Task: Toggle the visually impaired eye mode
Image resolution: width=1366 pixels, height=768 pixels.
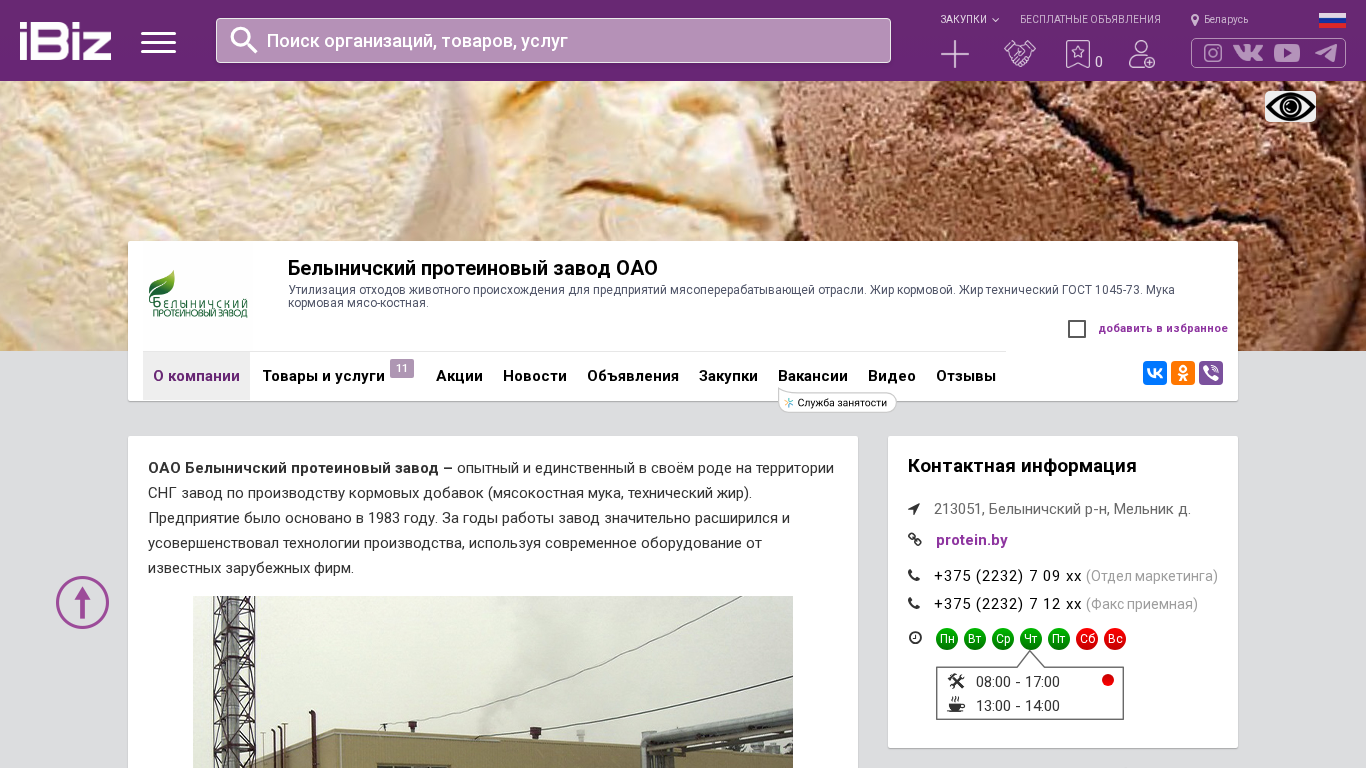Action: click(x=1290, y=107)
